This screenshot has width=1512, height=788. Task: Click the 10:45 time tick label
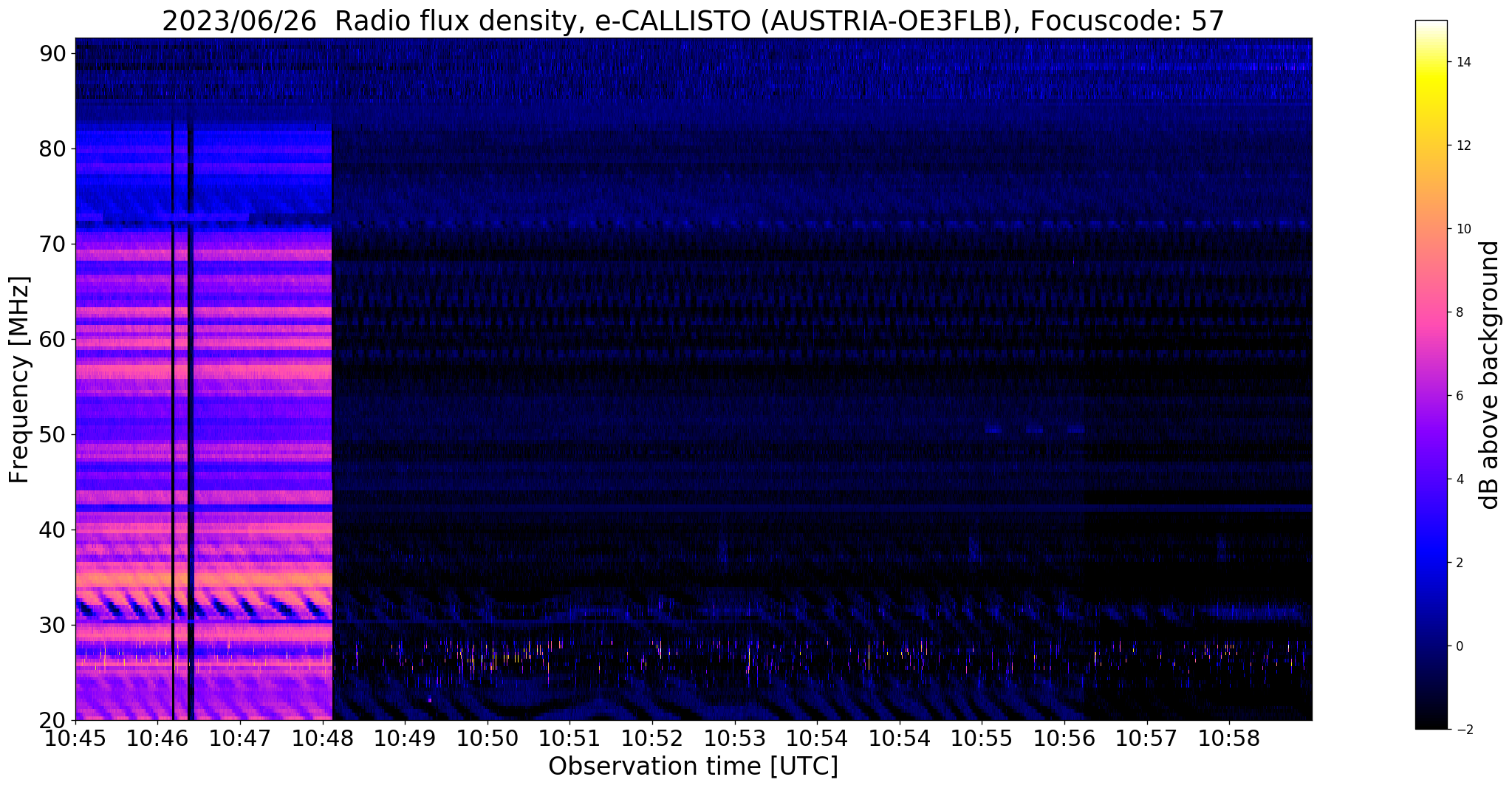[x=75, y=739]
